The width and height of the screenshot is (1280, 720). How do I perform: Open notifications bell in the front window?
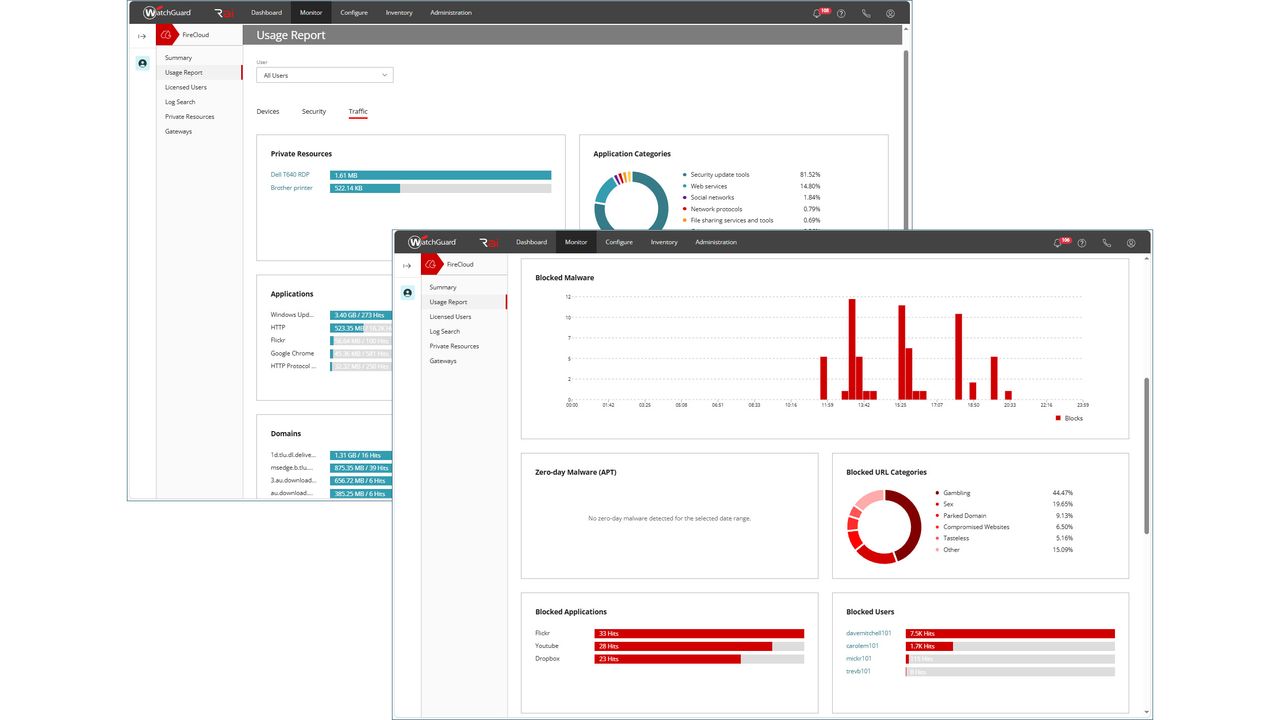point(1058,242)
